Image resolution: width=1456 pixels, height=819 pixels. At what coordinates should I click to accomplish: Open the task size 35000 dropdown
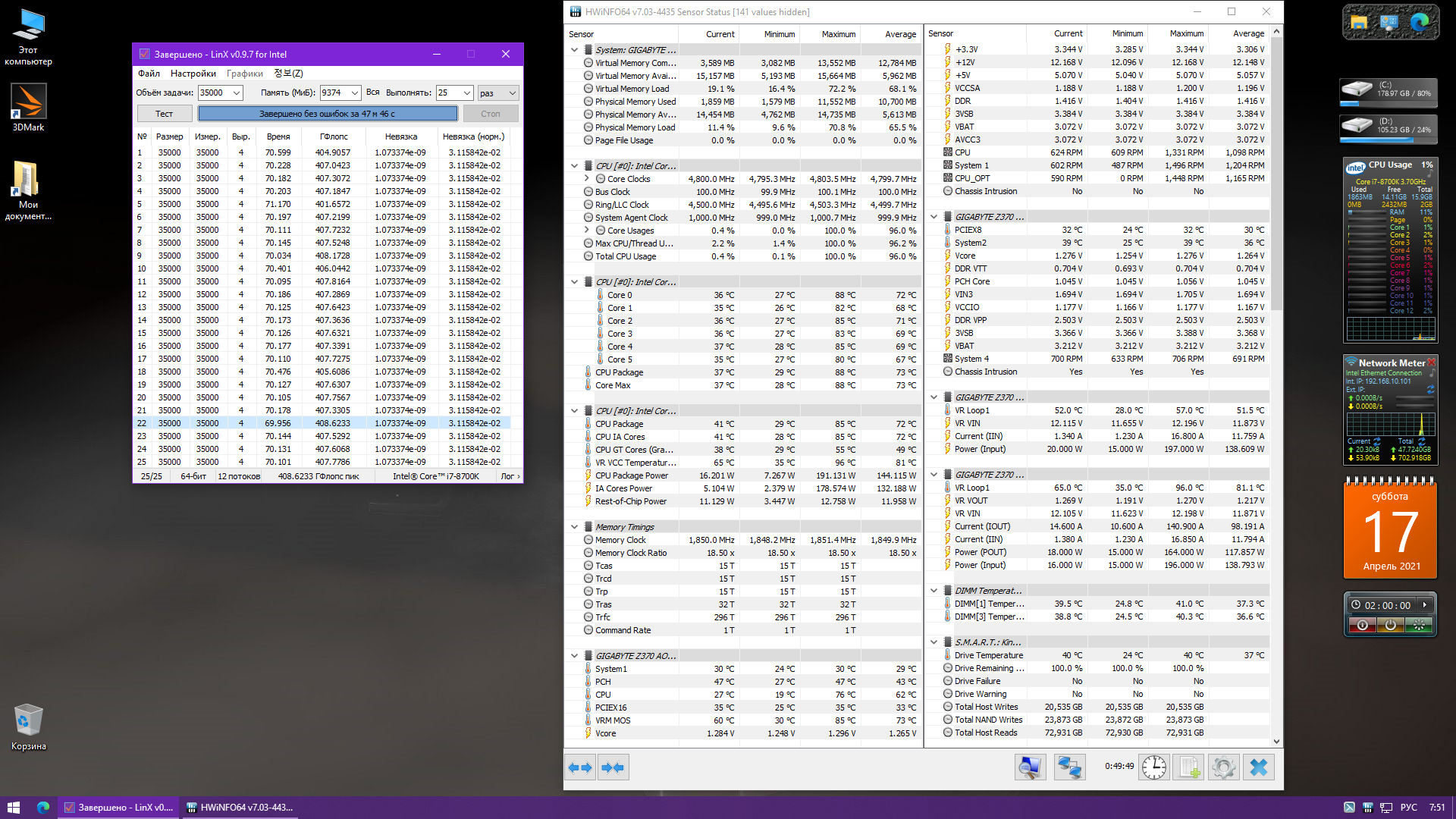(x=236, y=93)
